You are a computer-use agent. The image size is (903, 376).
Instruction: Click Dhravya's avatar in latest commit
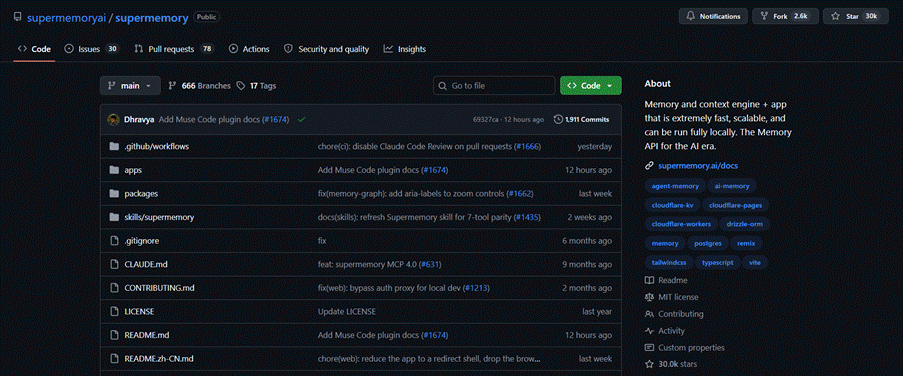(x=113, y=120)
